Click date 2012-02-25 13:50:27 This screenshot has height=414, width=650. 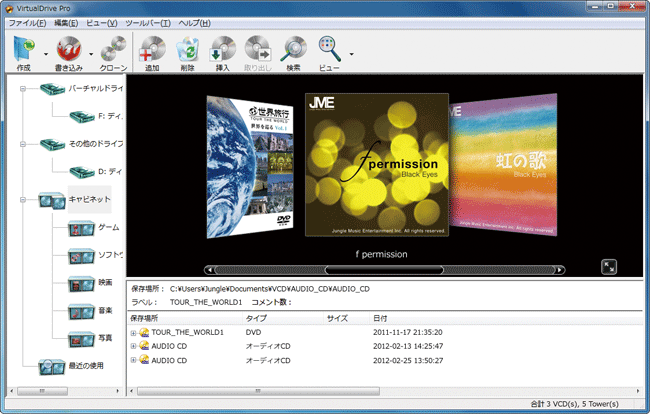tap(408, 361)
